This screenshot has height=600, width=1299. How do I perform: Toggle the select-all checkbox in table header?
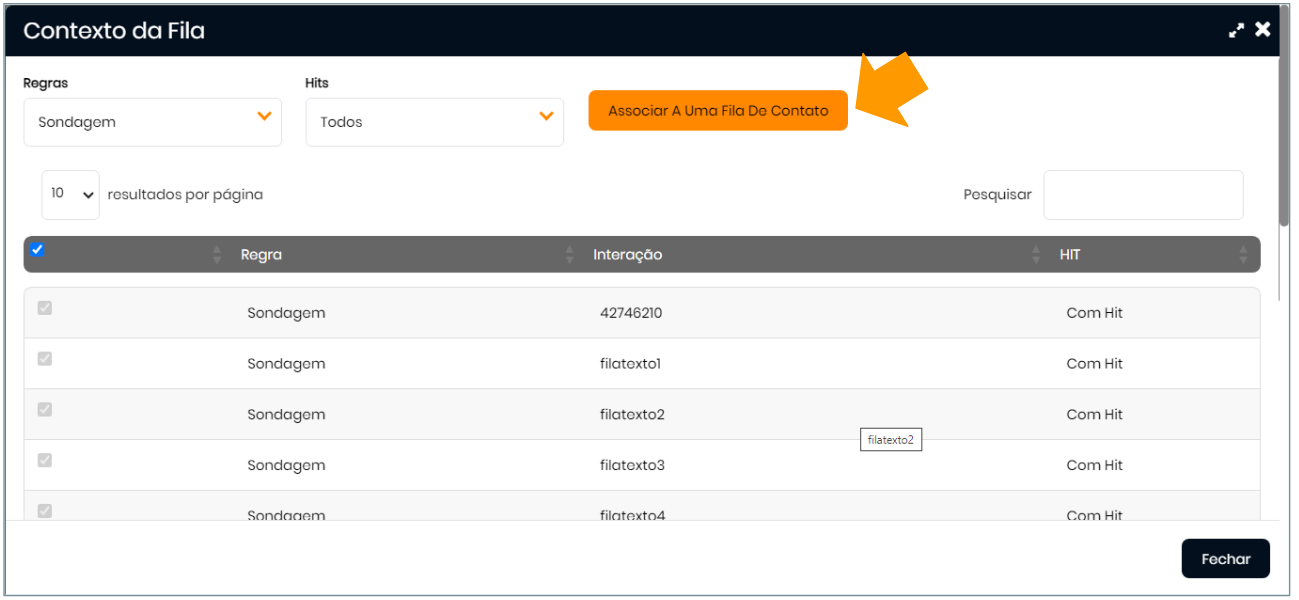coord(37,250)
